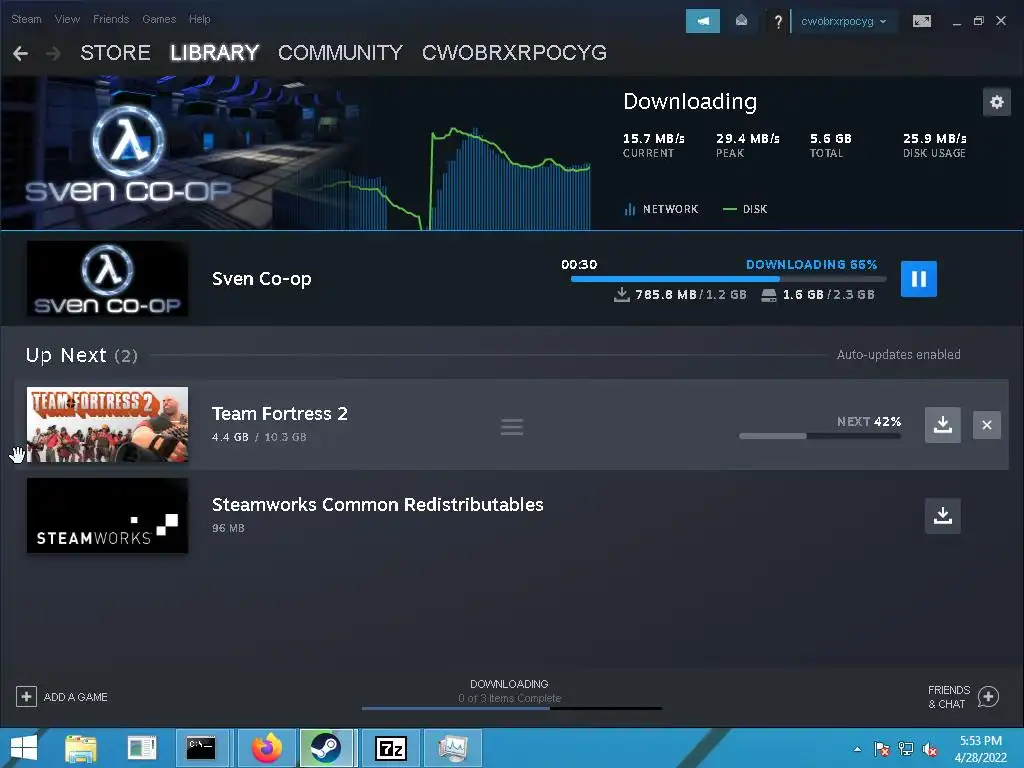Viewport: 1024px width, 768px height.
Task: Click the bottom DOWNLOADING status bar
Action: tap(511, 708)
